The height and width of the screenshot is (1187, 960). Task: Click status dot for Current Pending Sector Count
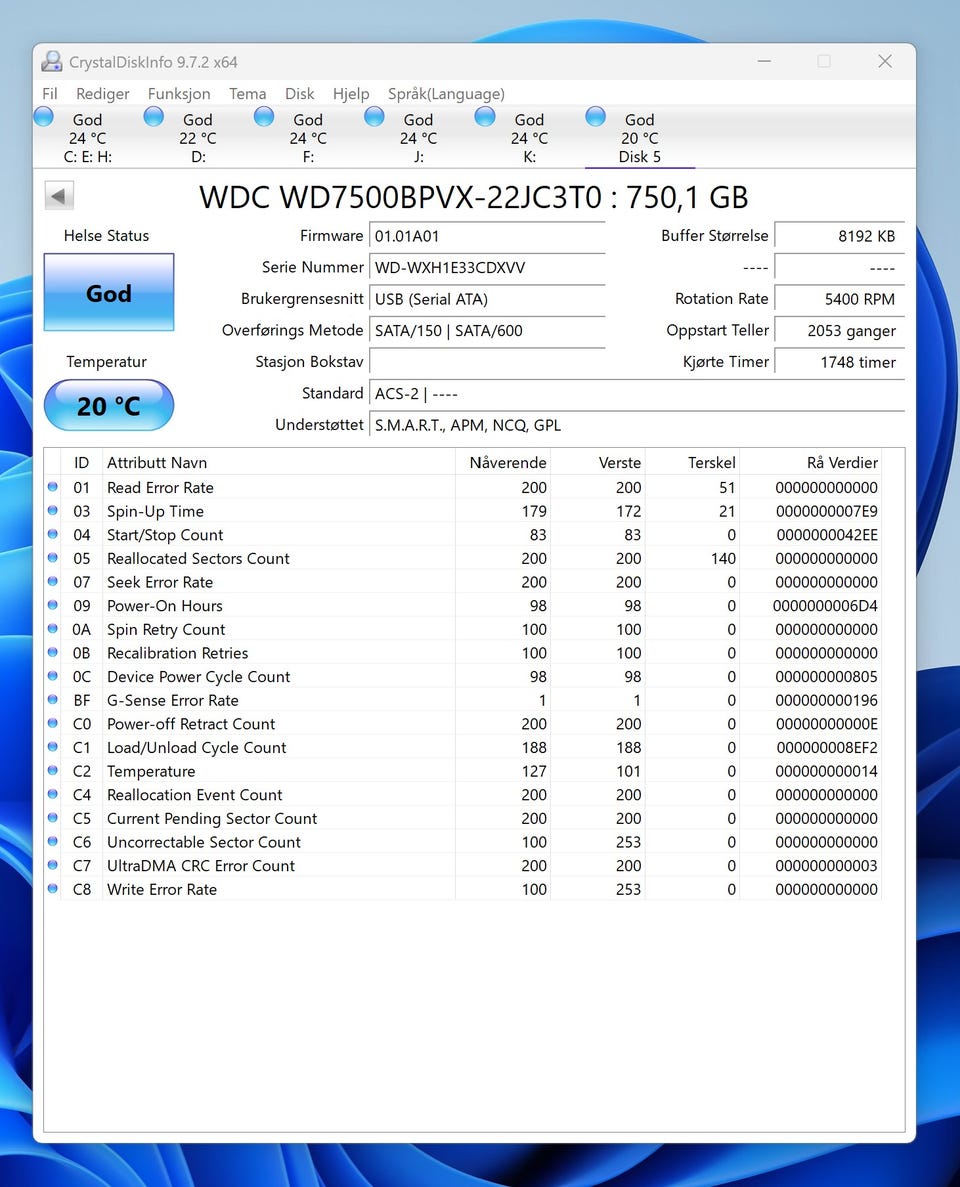click(53, 818)
